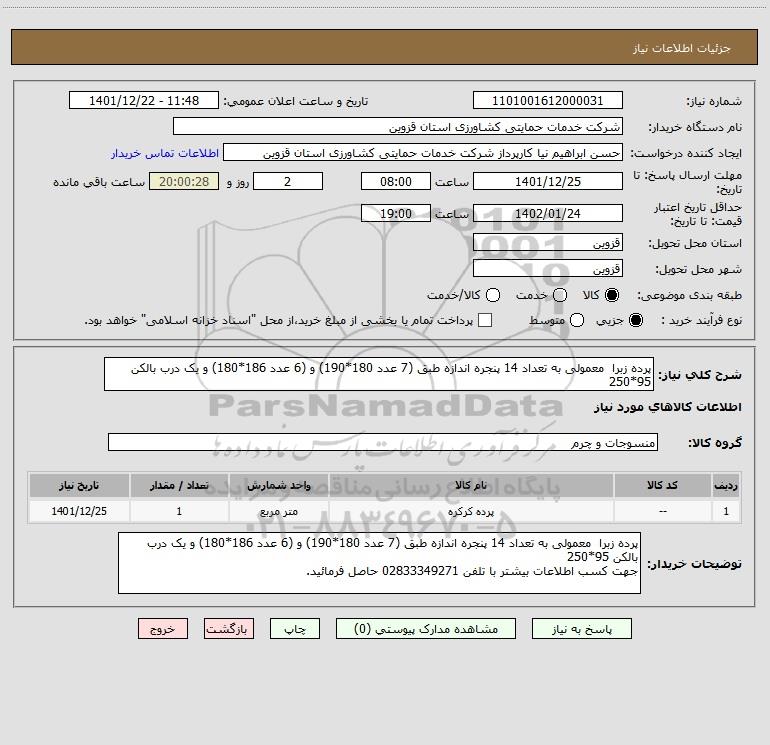Click the خروج exit button
Viewport: 770px width, 745px height.
click(x=163, y=629)
